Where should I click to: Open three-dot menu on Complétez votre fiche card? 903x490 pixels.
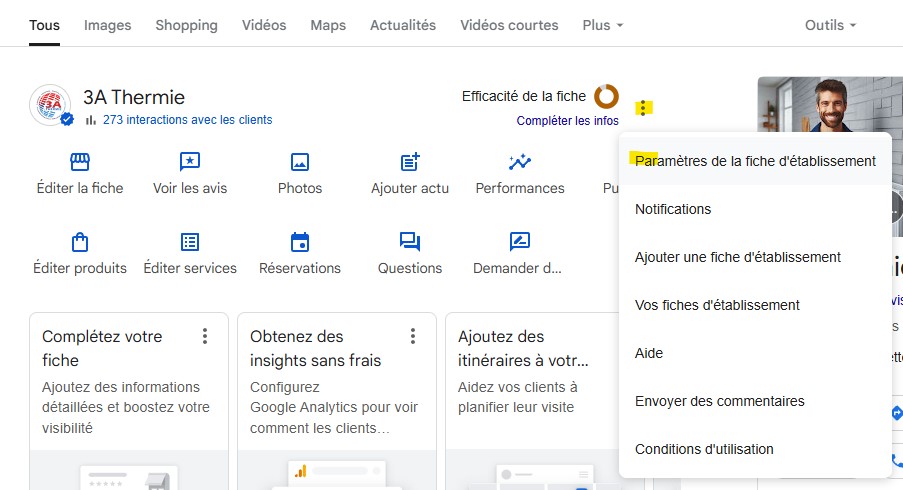(x=205, y=336)
